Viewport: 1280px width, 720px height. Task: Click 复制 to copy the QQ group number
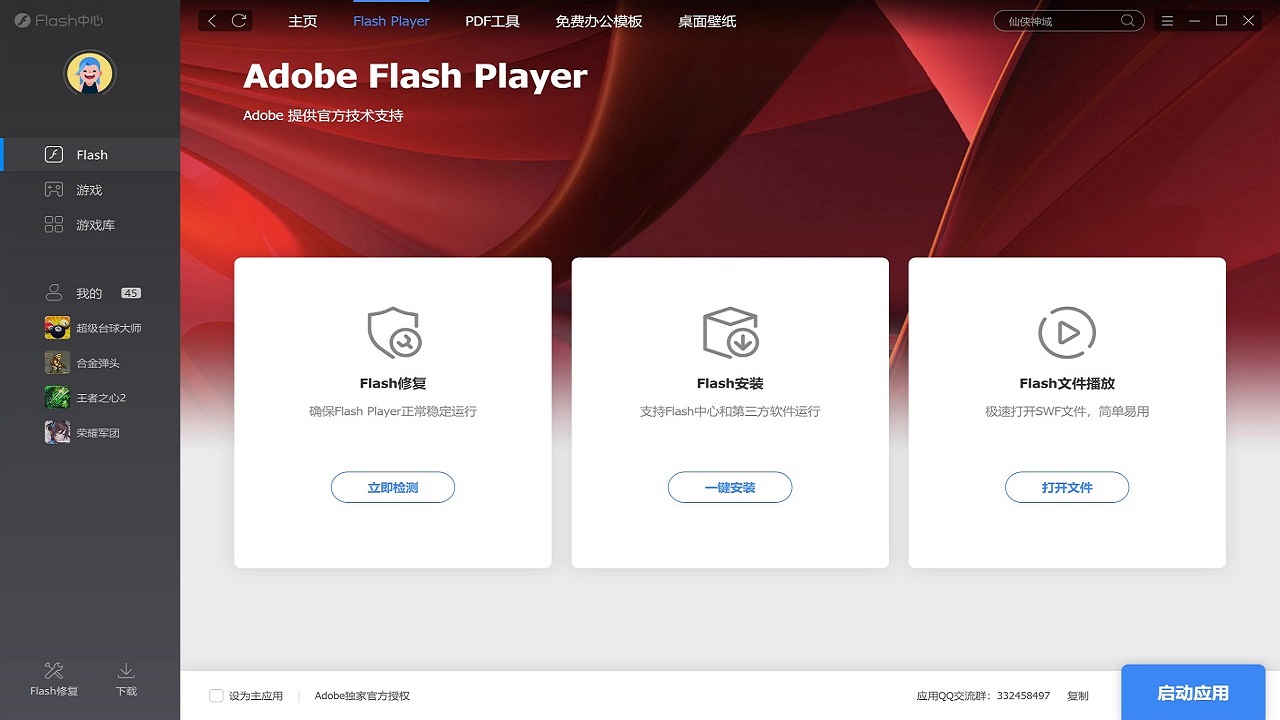1077,695
